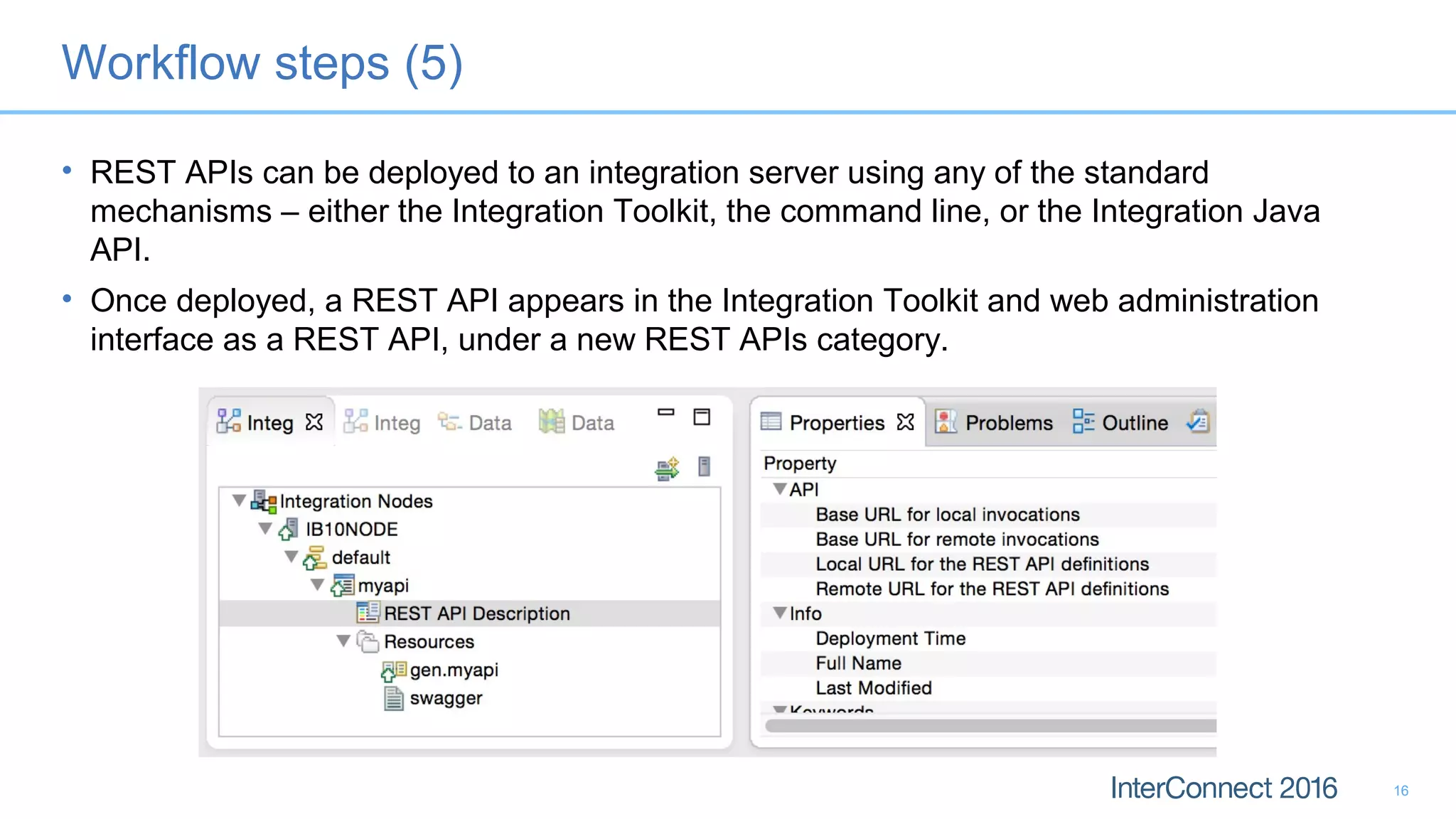Click the Integration Nodes label

356,501
